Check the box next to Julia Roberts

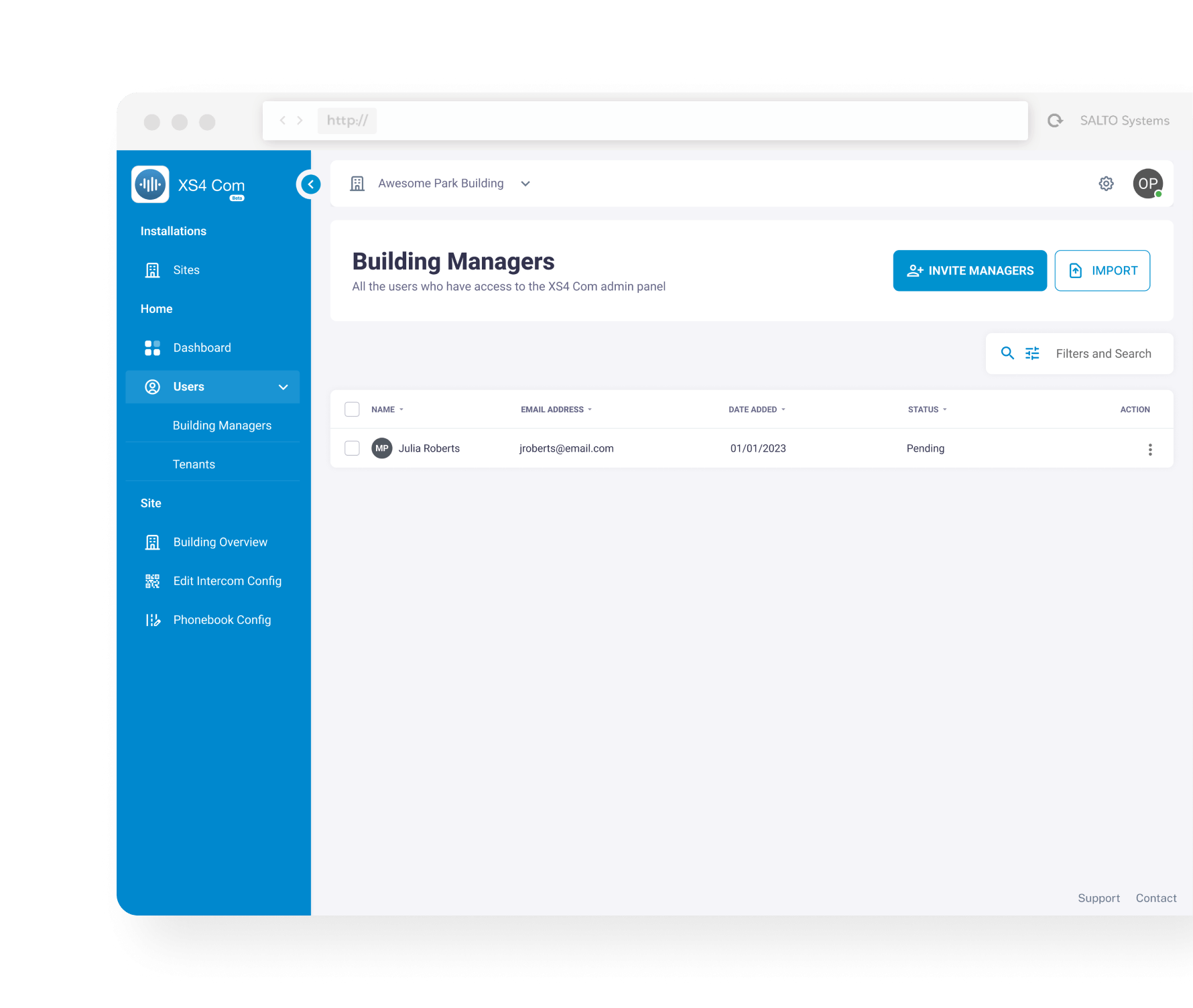(352, 448)
